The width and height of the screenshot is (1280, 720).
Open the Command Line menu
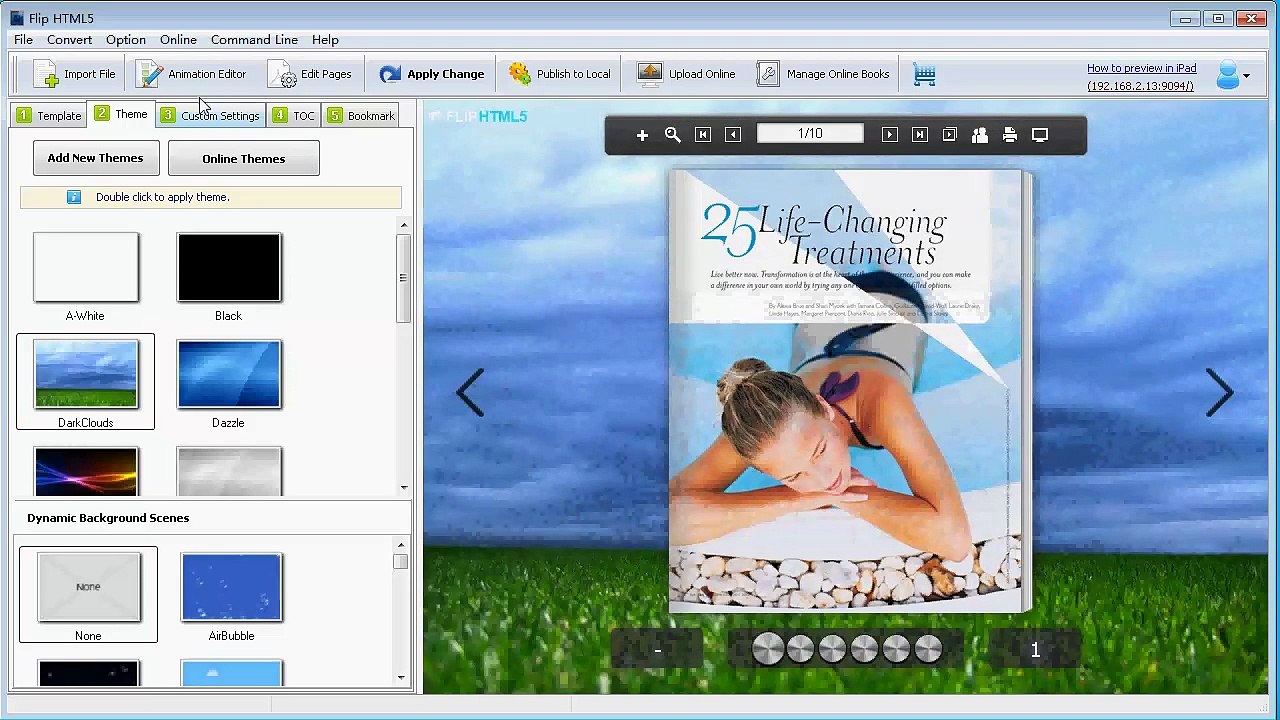pos(254,40)
